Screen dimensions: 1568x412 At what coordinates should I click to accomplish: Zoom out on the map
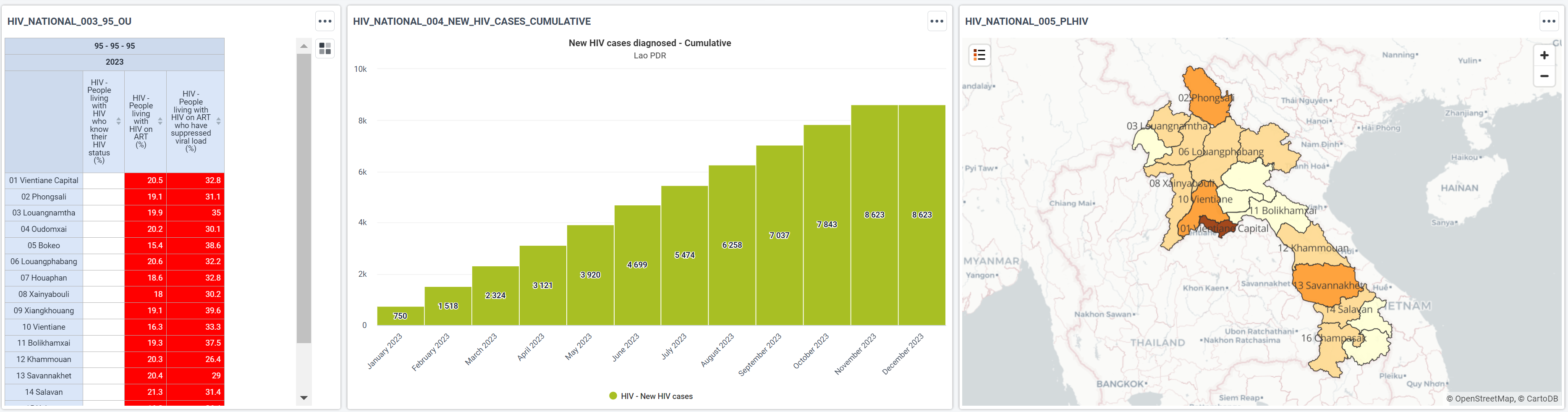1544,76
